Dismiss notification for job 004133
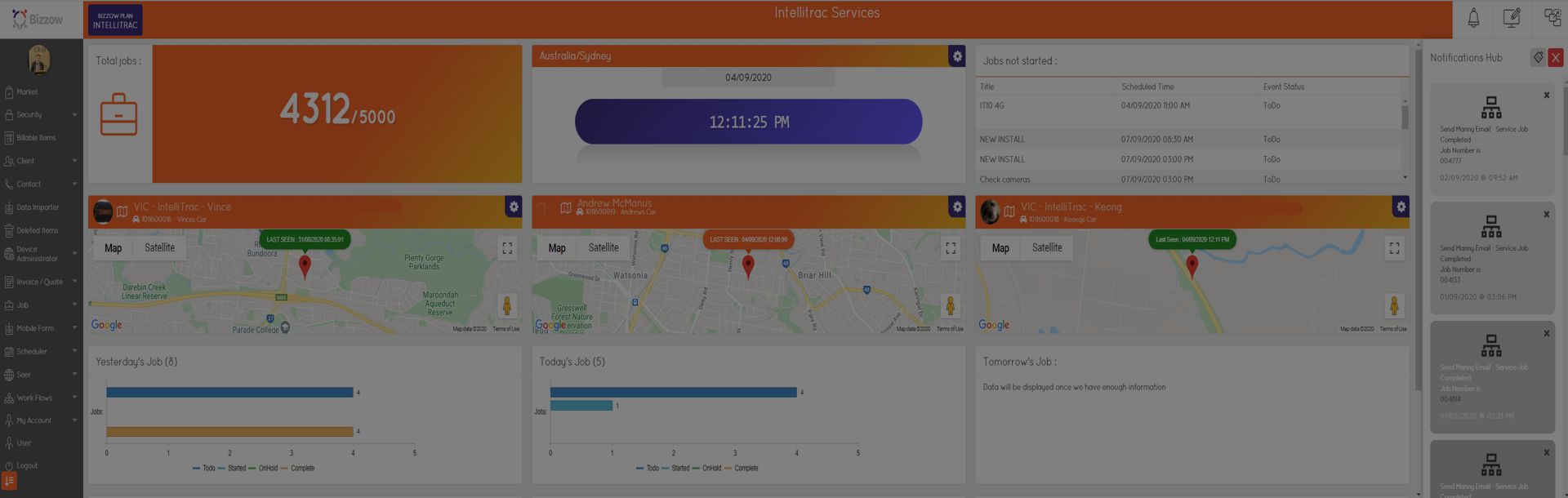The image size is (1568, 498). 1546,215
